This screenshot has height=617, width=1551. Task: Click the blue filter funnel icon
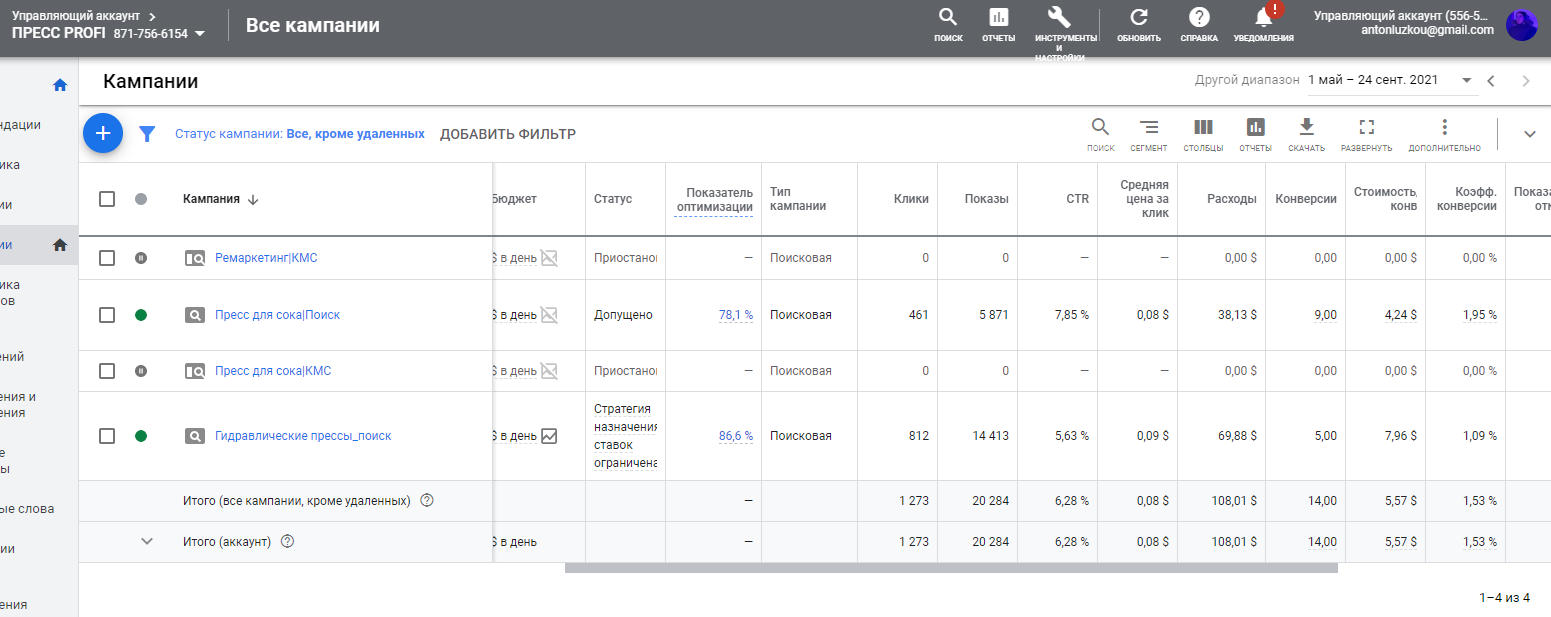pyautogui.click(x=147, y=134)
